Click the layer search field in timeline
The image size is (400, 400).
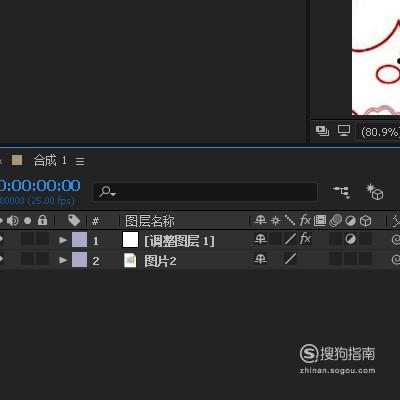205,192
